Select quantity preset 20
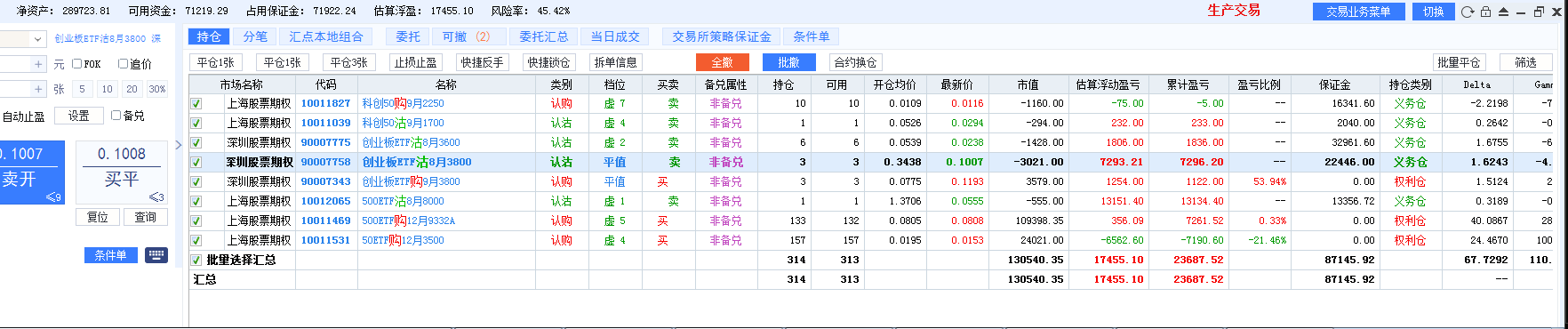This screenshot has width=1568, height=329. tap(132, 89)
